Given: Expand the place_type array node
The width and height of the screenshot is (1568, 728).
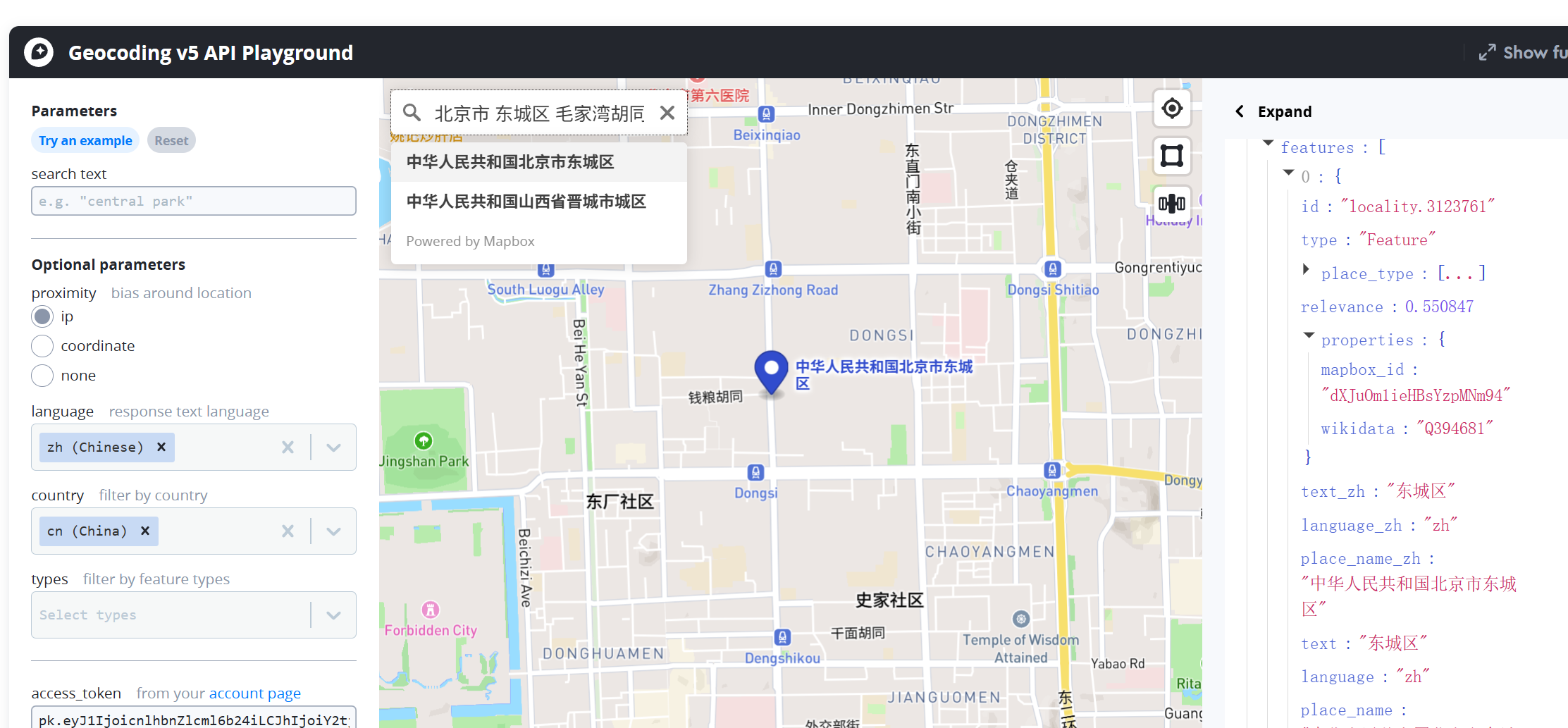Looking at the screenshot, I should 1307,269.
